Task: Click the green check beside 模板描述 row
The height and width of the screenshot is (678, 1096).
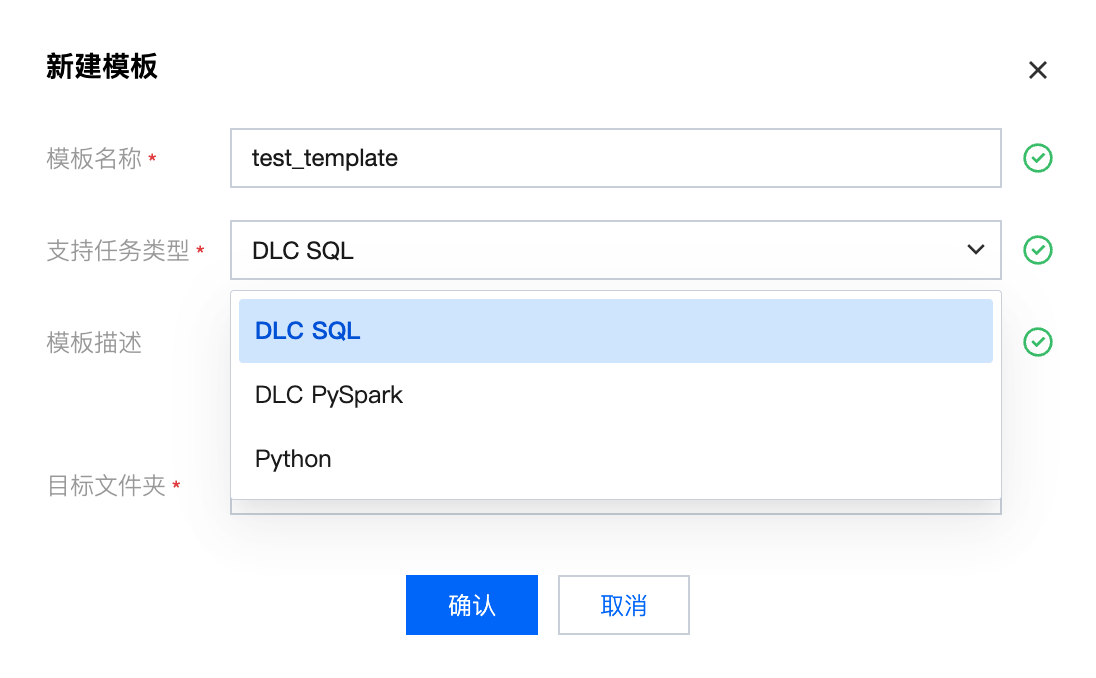Action: coord(1038,342)
